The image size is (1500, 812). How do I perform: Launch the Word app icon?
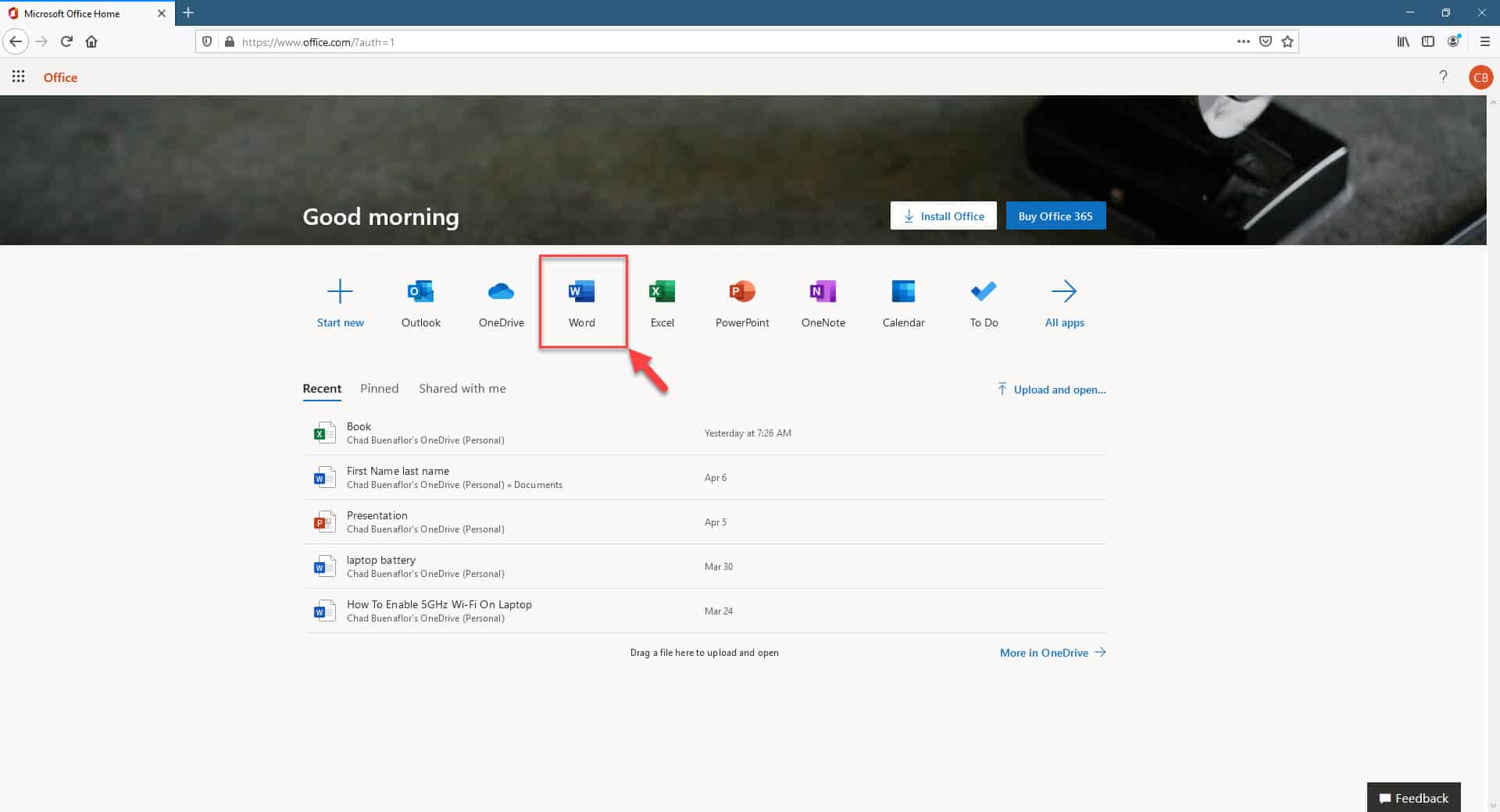(x=581, y=291)
